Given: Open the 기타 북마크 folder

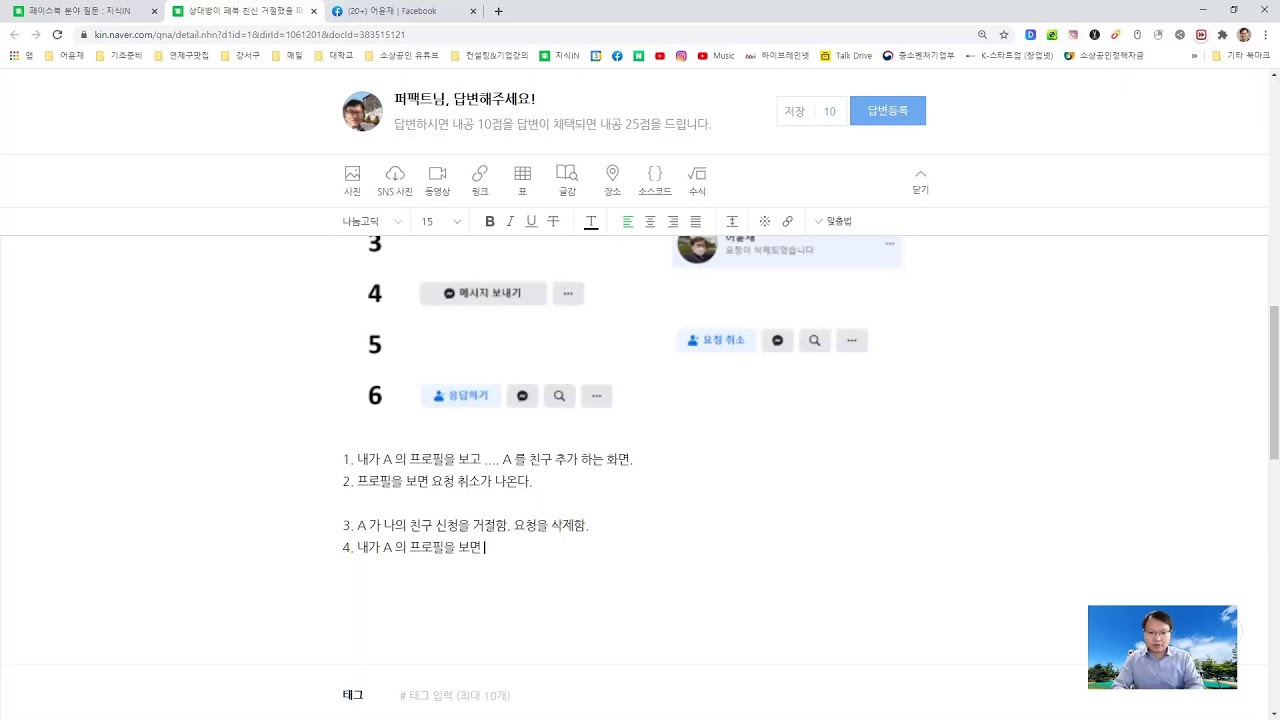Looking at the screenshot, I should [1240, 56].
